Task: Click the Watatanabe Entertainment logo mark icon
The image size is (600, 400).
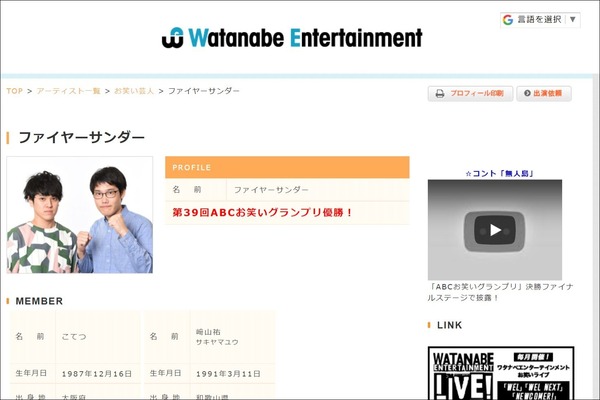Action: coord(173,38)
